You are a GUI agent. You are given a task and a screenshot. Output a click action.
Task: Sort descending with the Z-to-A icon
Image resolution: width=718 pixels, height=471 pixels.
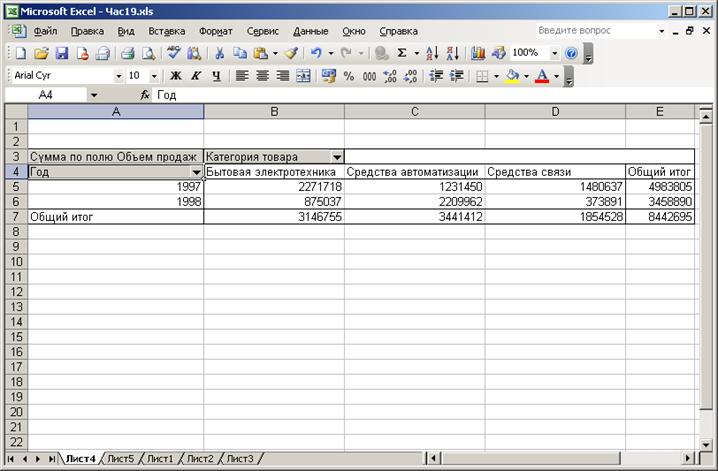452,54
